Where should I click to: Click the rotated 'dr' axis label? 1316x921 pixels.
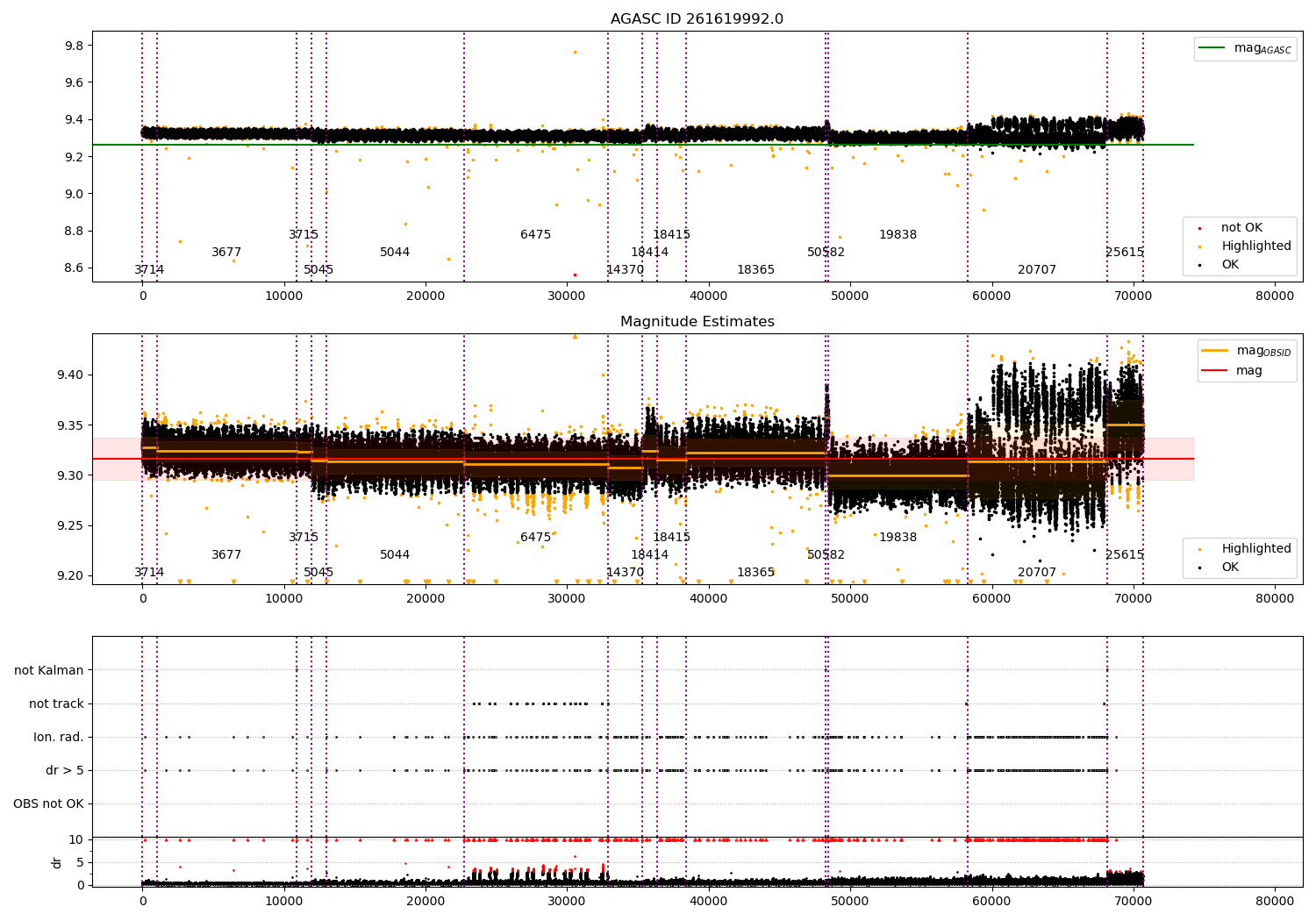pos(57,862)
